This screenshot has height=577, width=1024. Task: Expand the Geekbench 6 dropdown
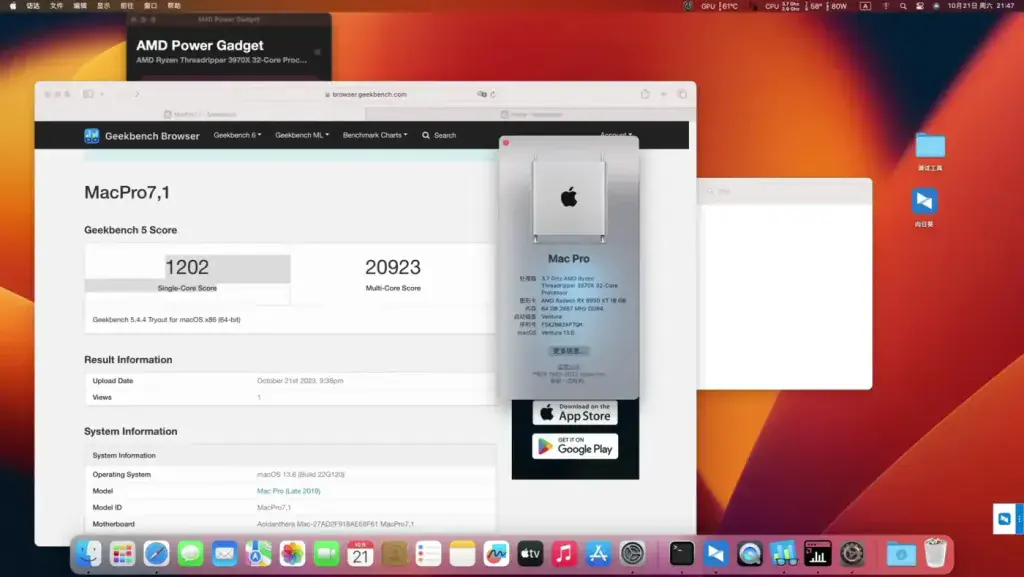237,135
